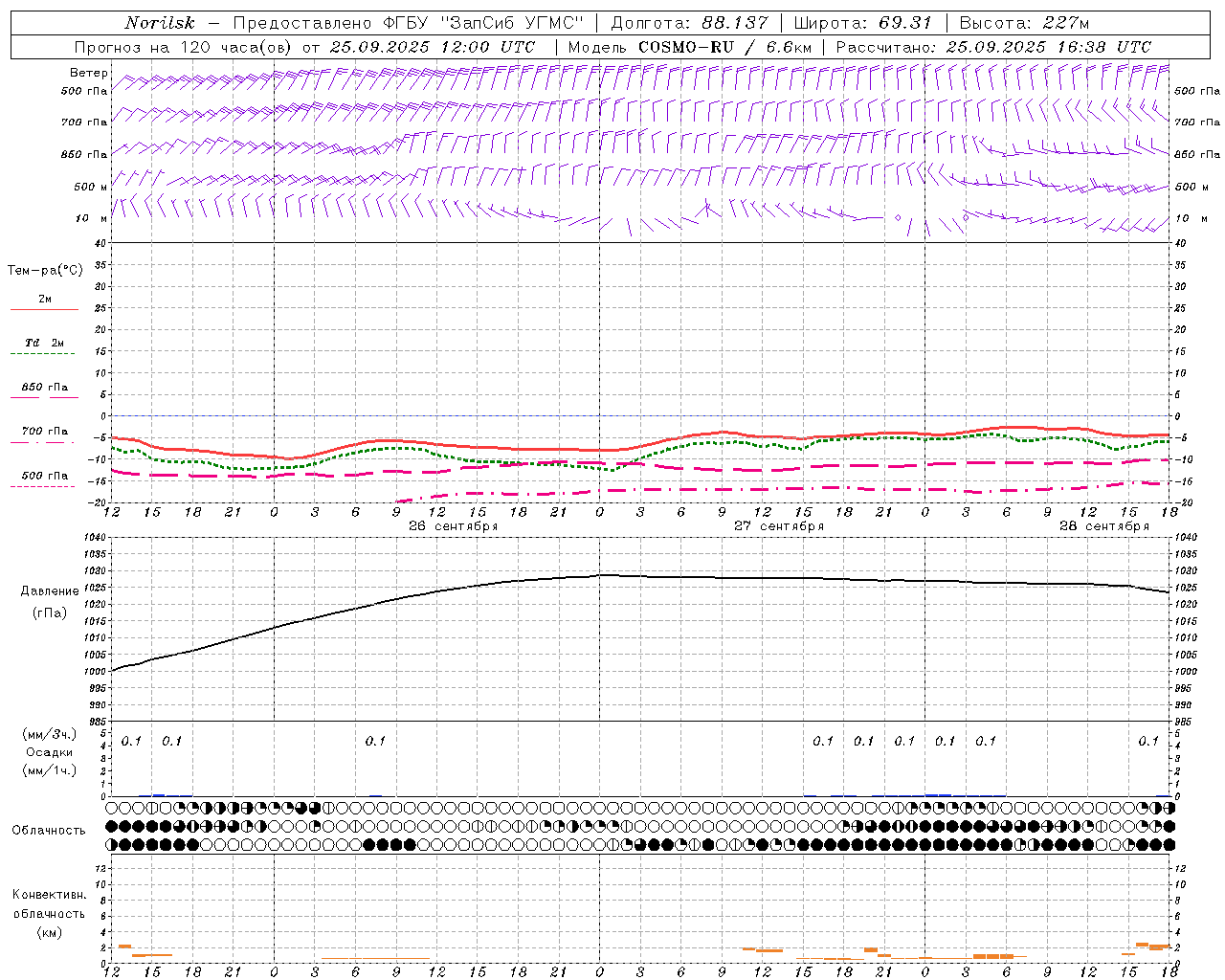Click the "(км)" convective height unit label
Screen dimensions: 1225x980
(50, 932)
